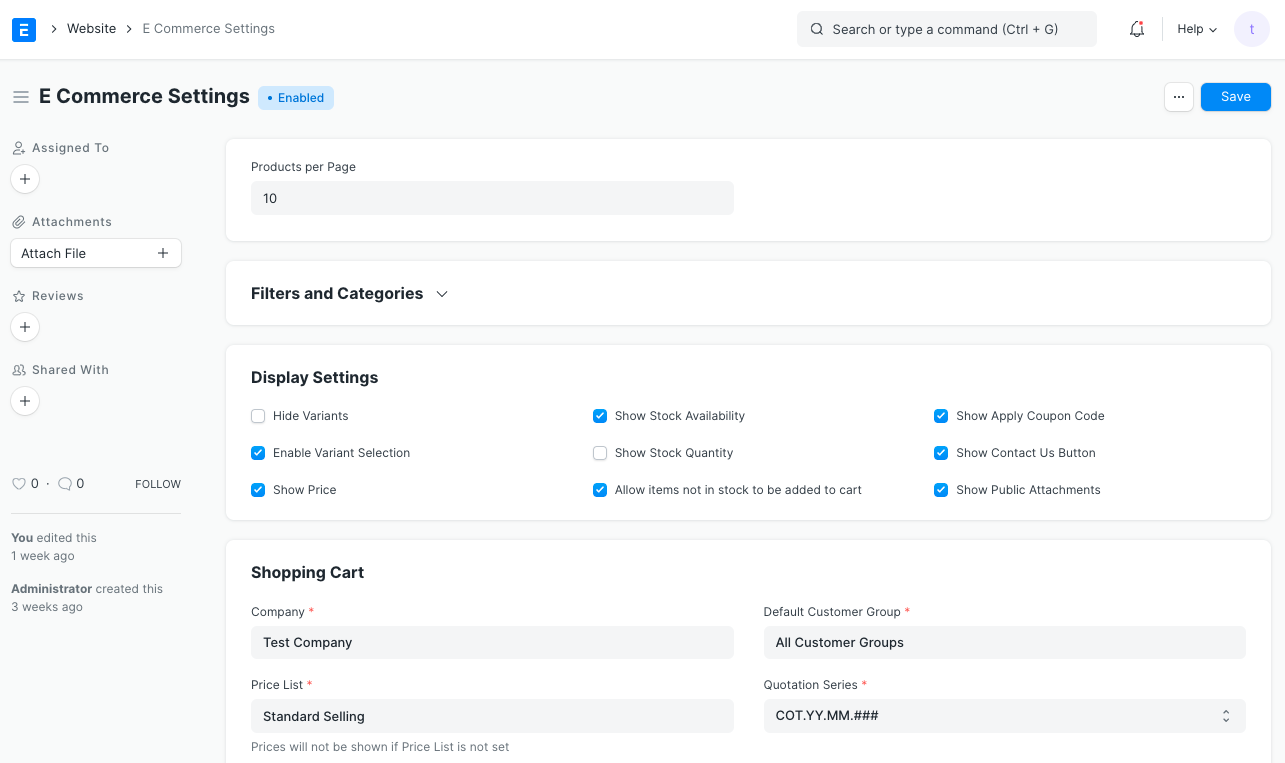Screen dimensions: 1285x763
Task: Open the notifications bell
Action: [x=1136, y=29]
